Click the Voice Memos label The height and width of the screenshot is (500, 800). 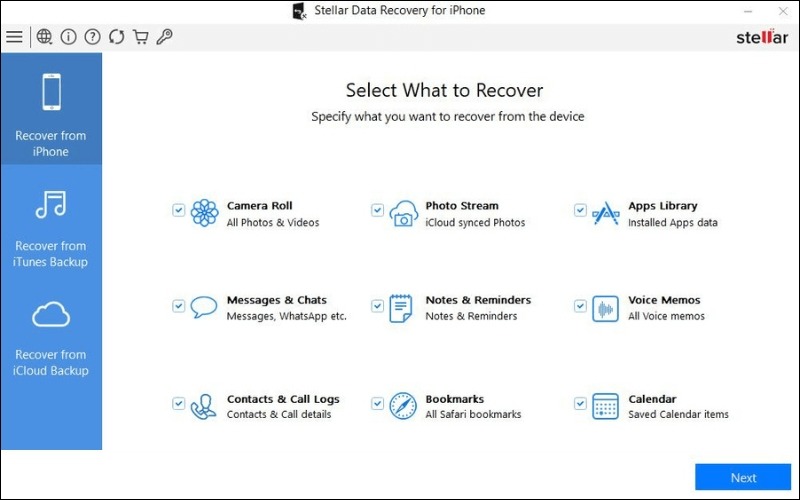pos(664,300)
